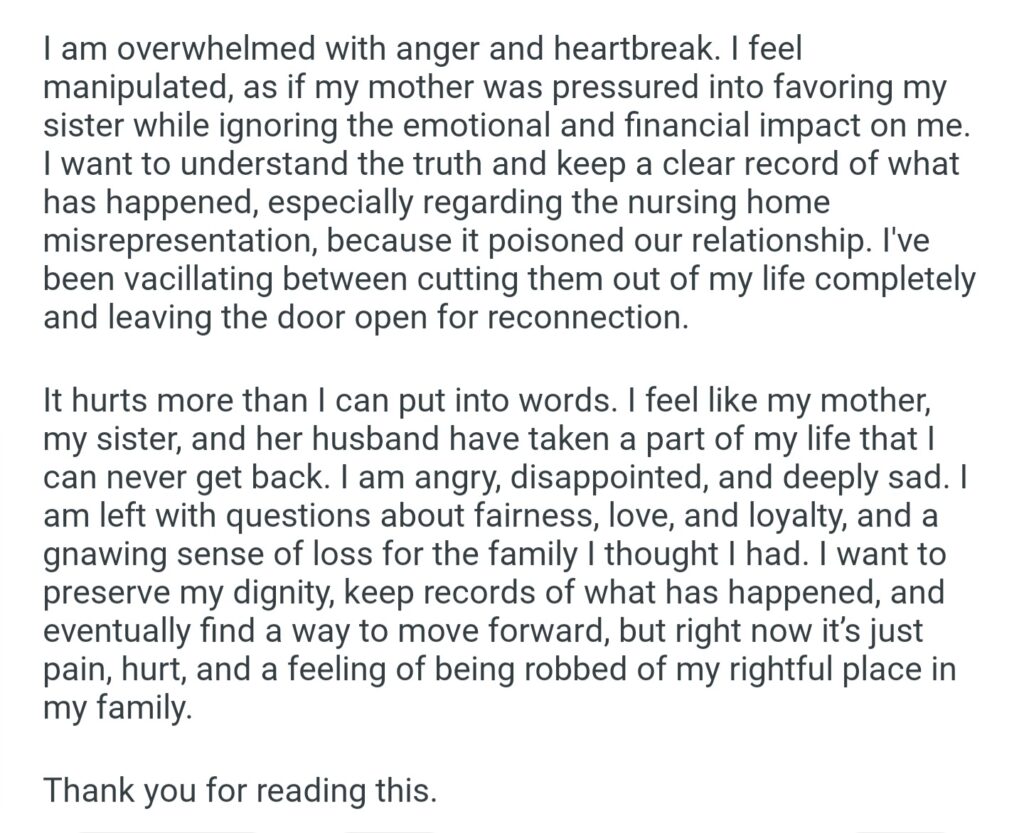Click the line "Thank you for reading this."
The image size is (1024, 833).
pos(240,790)
